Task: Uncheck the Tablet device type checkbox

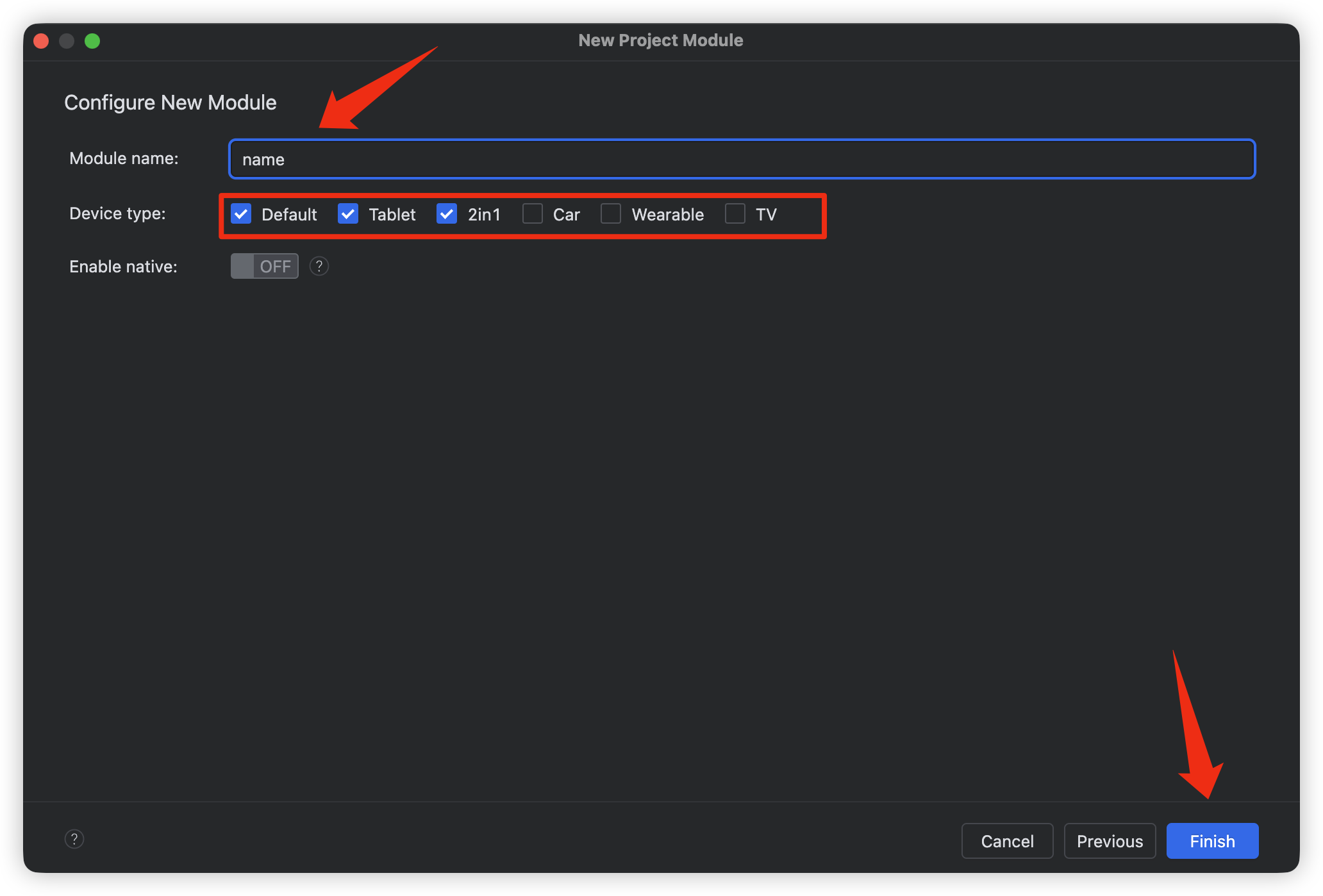Action: point(348,214)
